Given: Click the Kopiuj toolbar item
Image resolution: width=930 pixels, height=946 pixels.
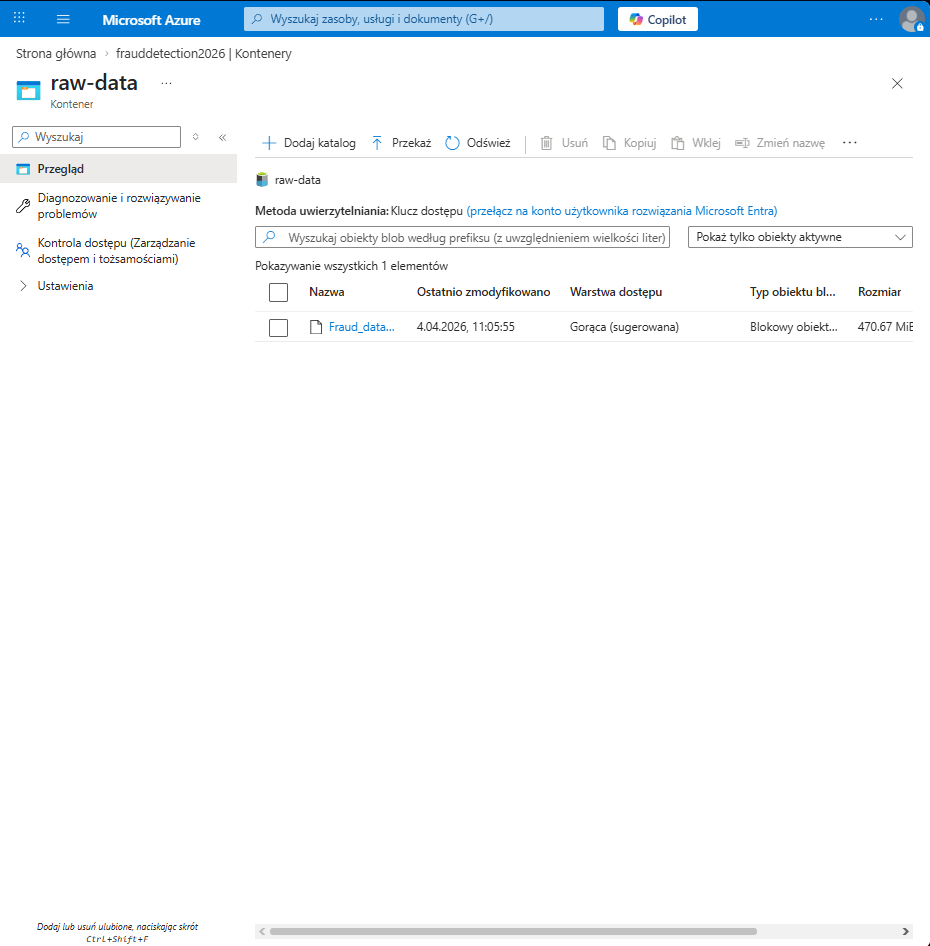Looking at the screenshot, I should [x=629, y=143].
